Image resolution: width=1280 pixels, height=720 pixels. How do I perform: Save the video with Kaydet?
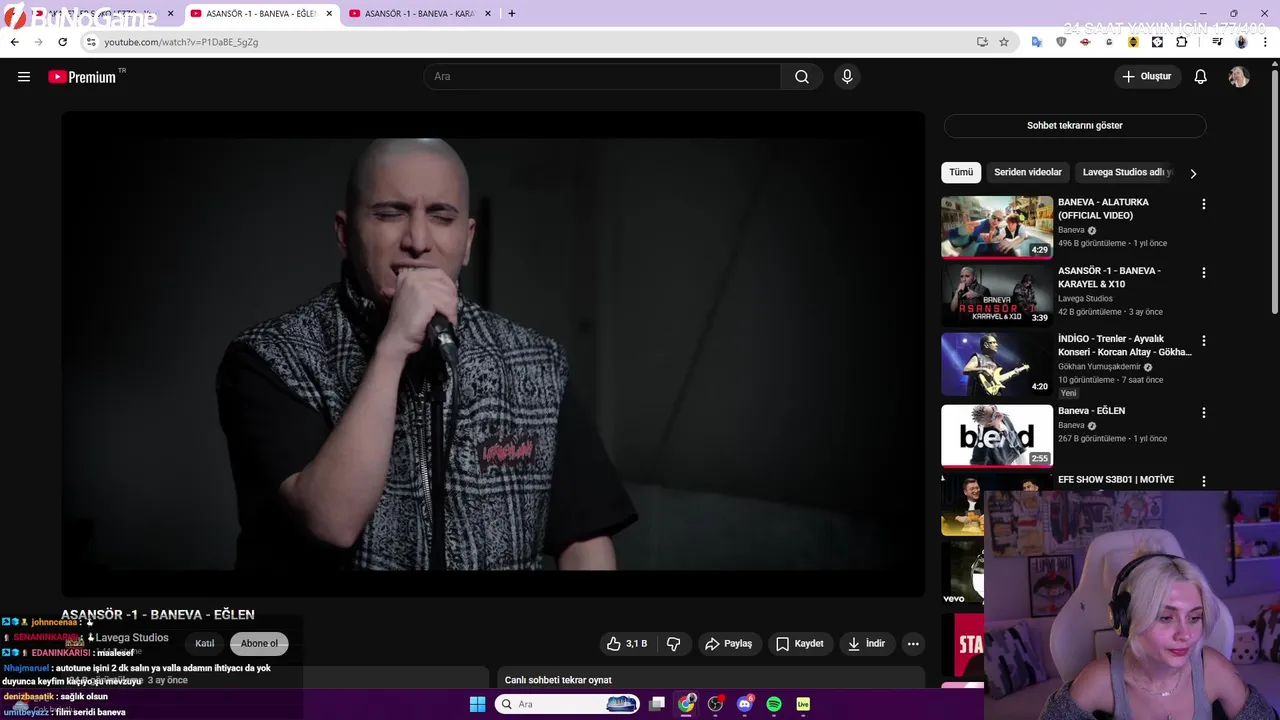(x=800, y=644)
